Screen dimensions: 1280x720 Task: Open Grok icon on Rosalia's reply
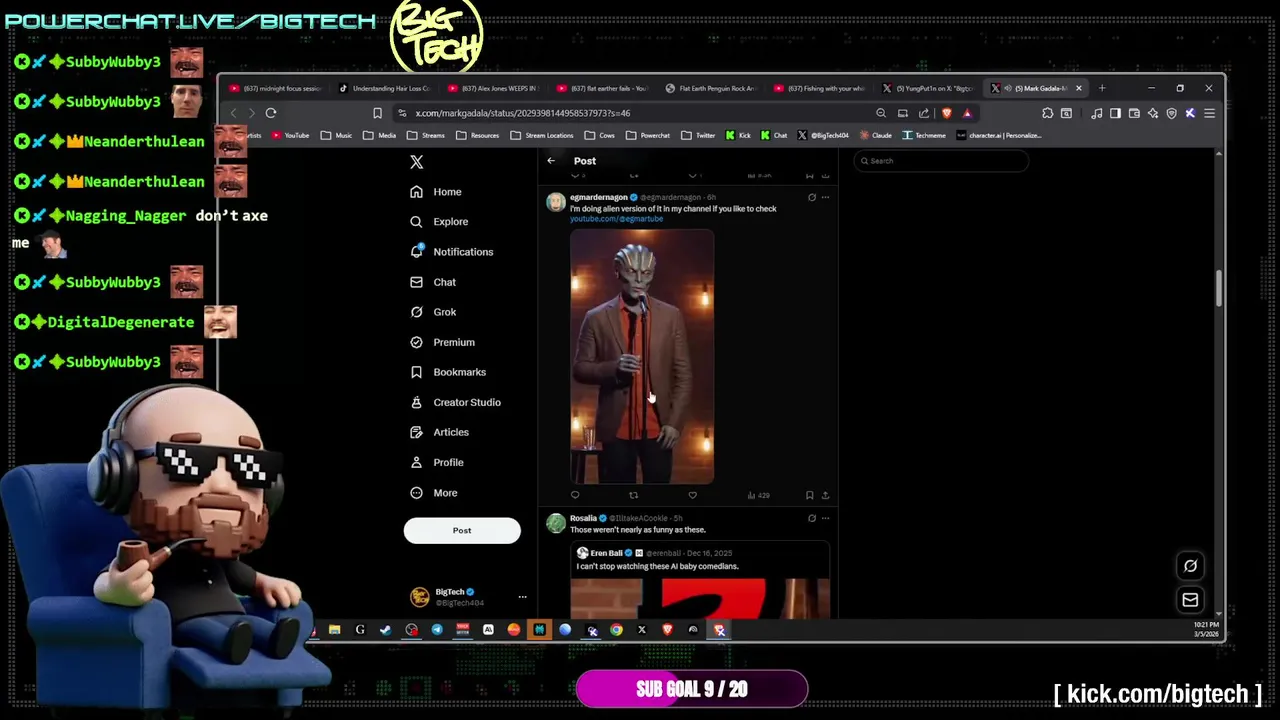tap(812, 518)
